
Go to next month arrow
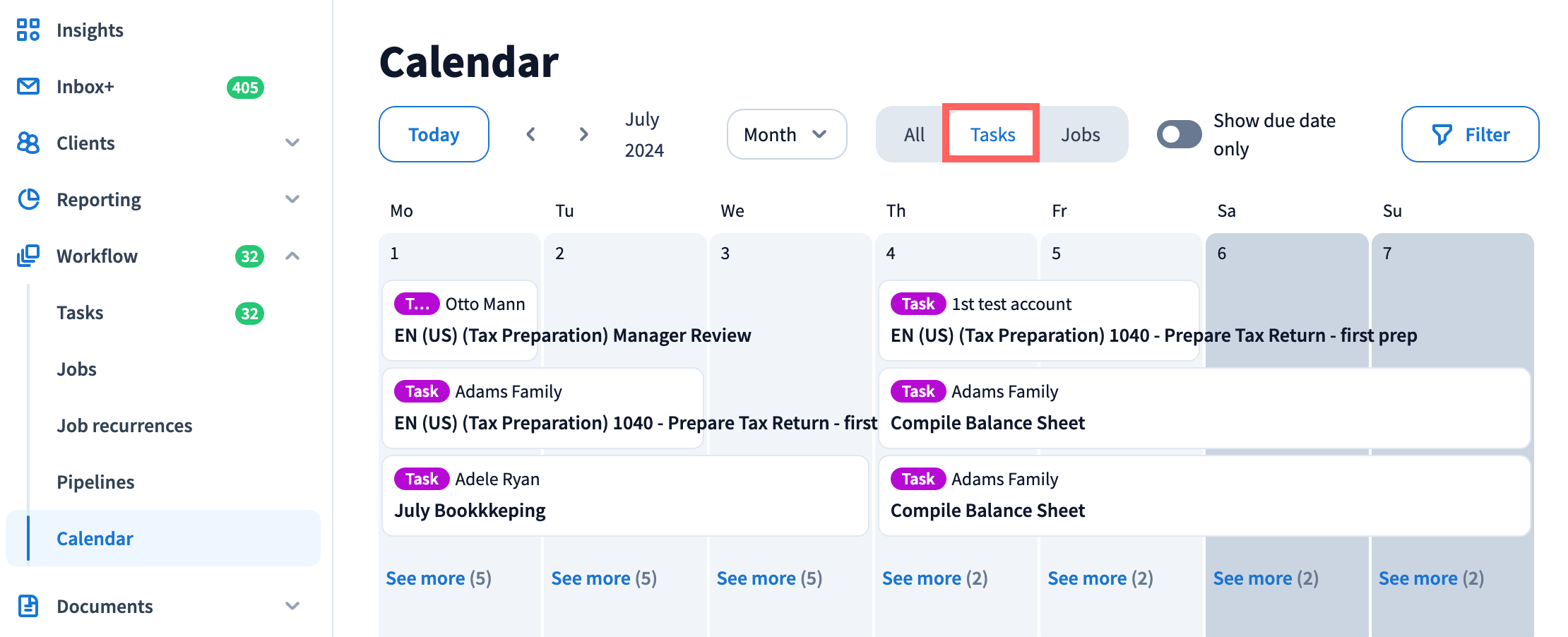click(x=583, y=134)
